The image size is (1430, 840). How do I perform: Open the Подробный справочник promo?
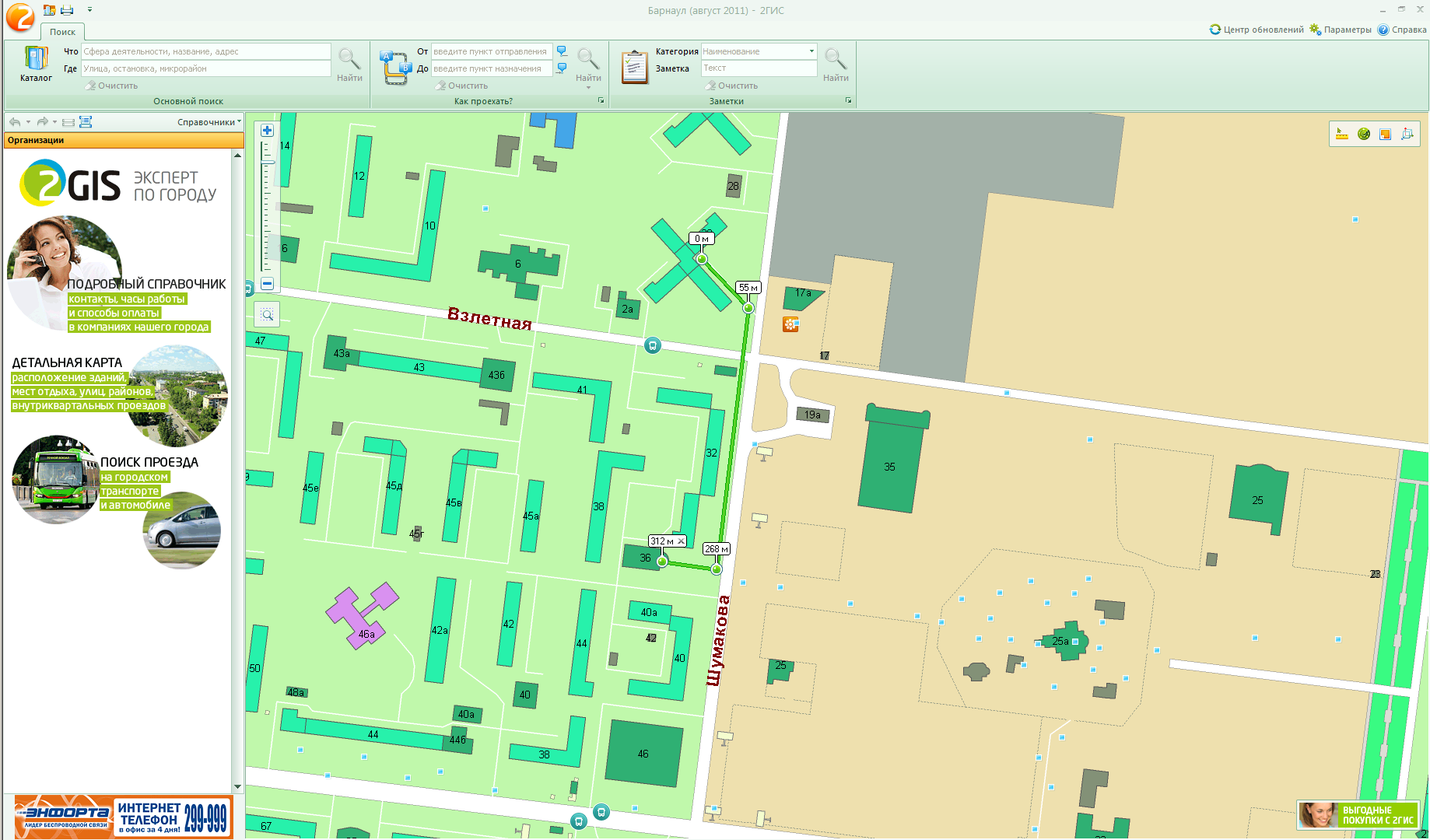tap(117, 274)
